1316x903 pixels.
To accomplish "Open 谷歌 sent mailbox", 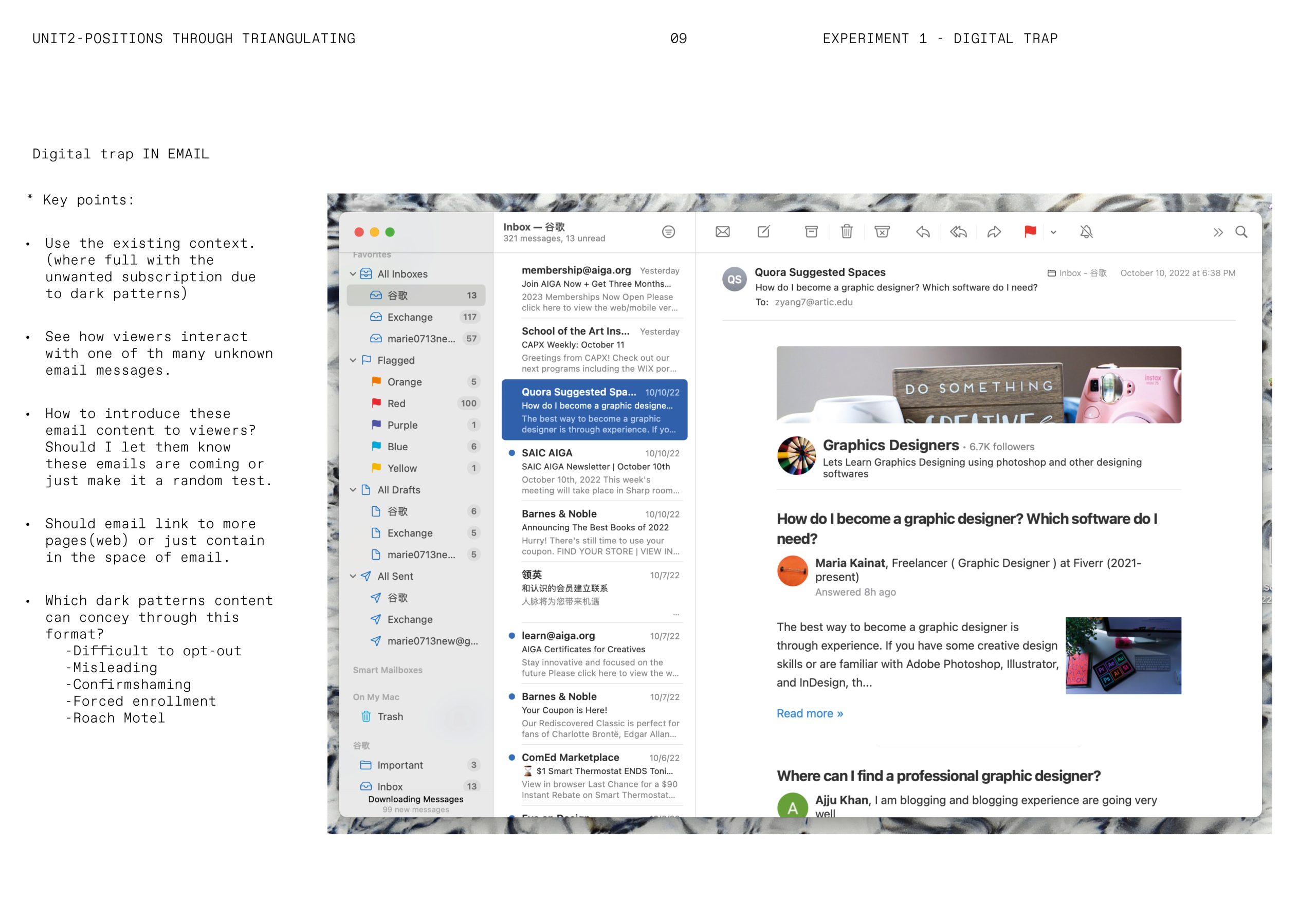I will point(416,598).
